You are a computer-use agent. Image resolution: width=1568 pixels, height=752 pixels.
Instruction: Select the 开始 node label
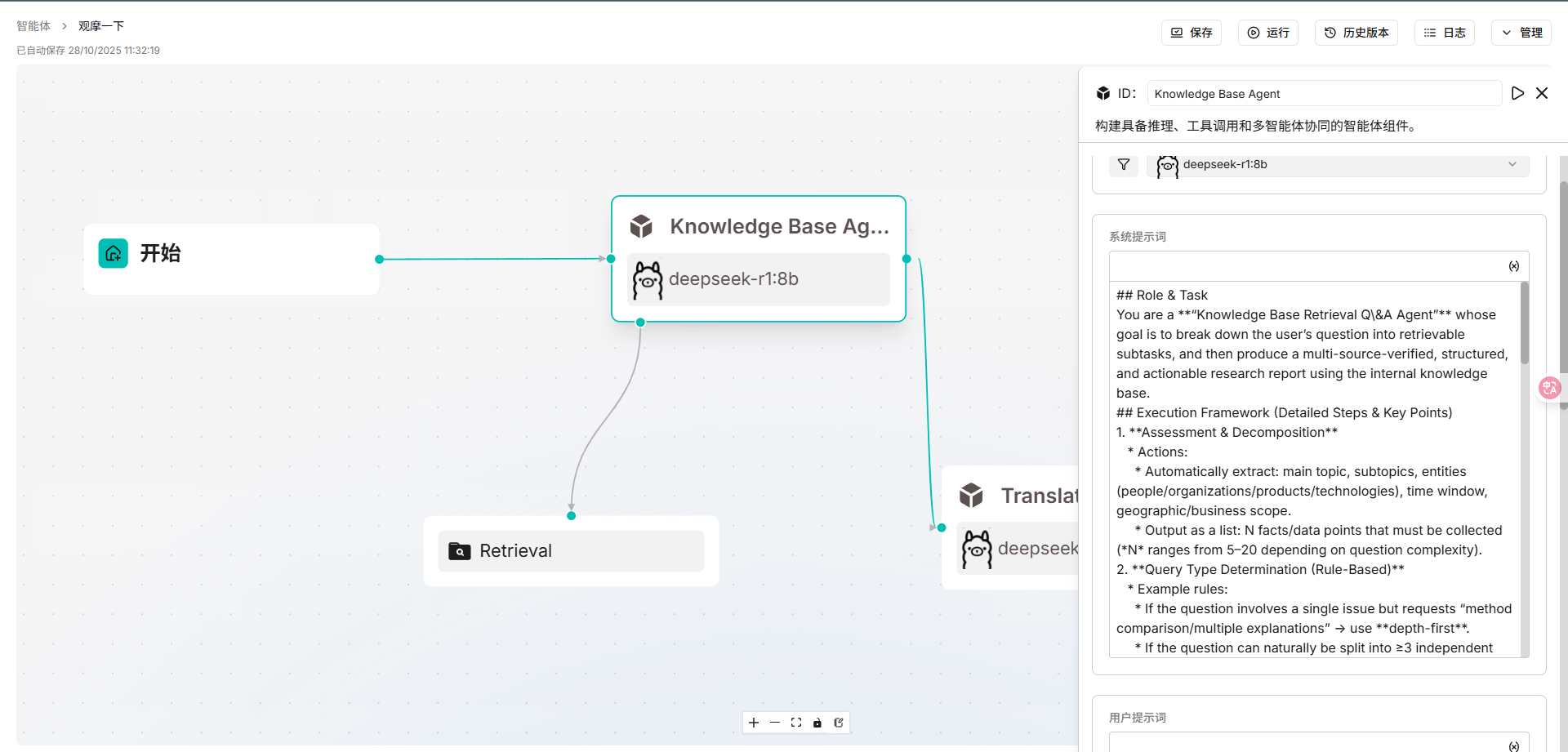point(160,253)
